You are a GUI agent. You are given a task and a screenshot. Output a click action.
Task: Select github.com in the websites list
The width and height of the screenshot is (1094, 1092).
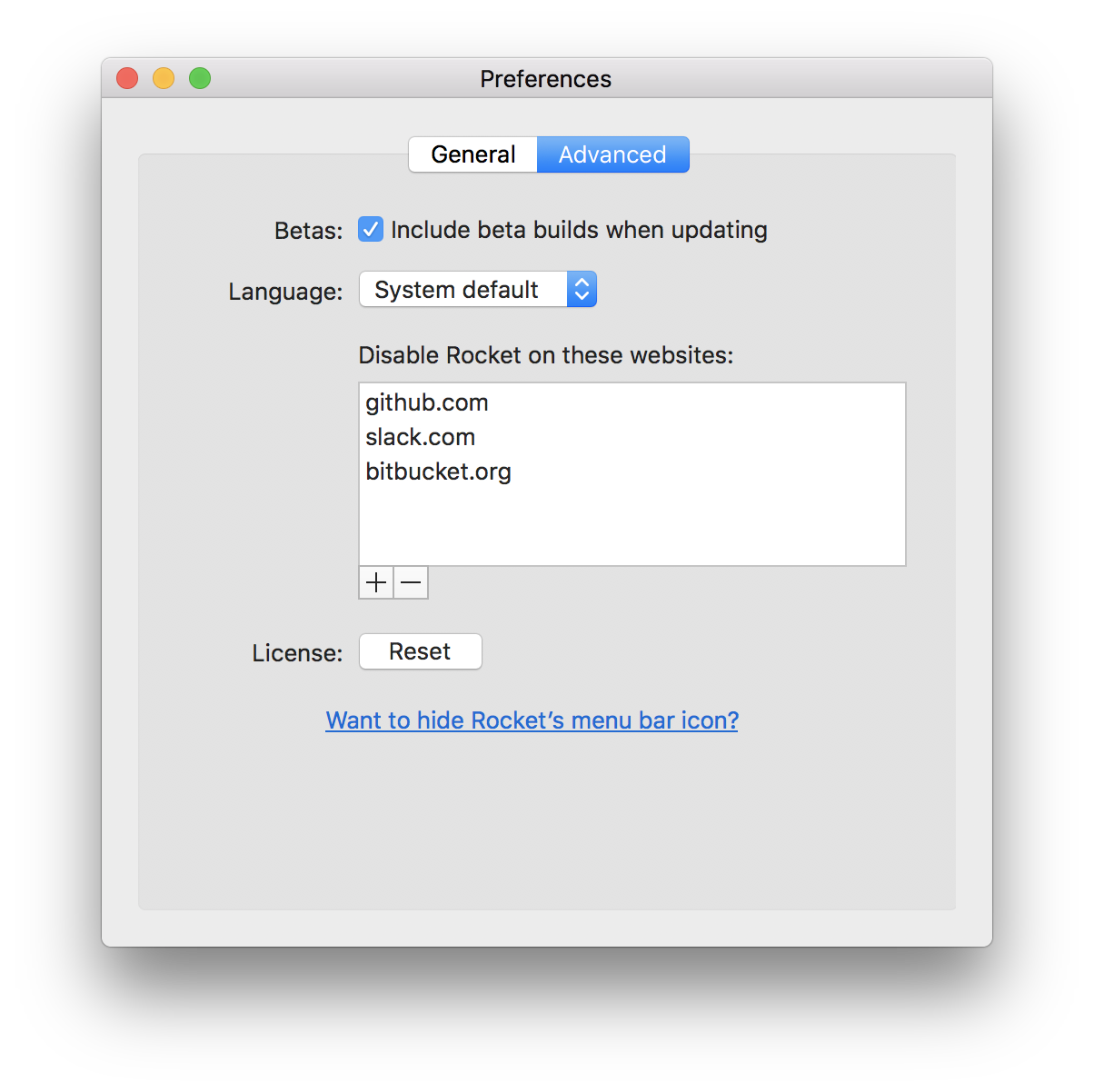click(426, 402)
